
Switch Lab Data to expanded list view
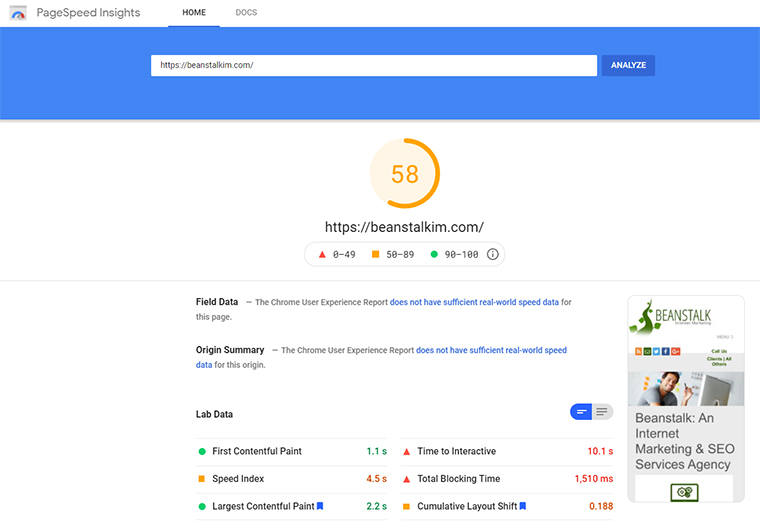click(602, 412)
